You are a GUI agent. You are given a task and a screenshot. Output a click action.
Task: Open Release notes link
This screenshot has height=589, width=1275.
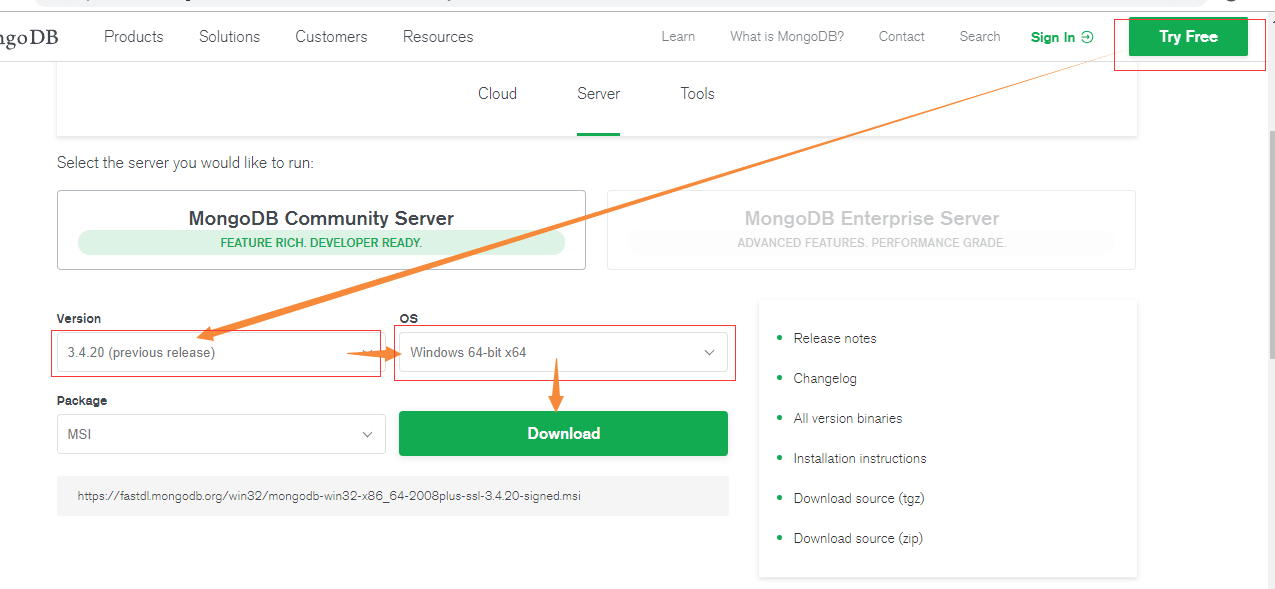(835, 338)
